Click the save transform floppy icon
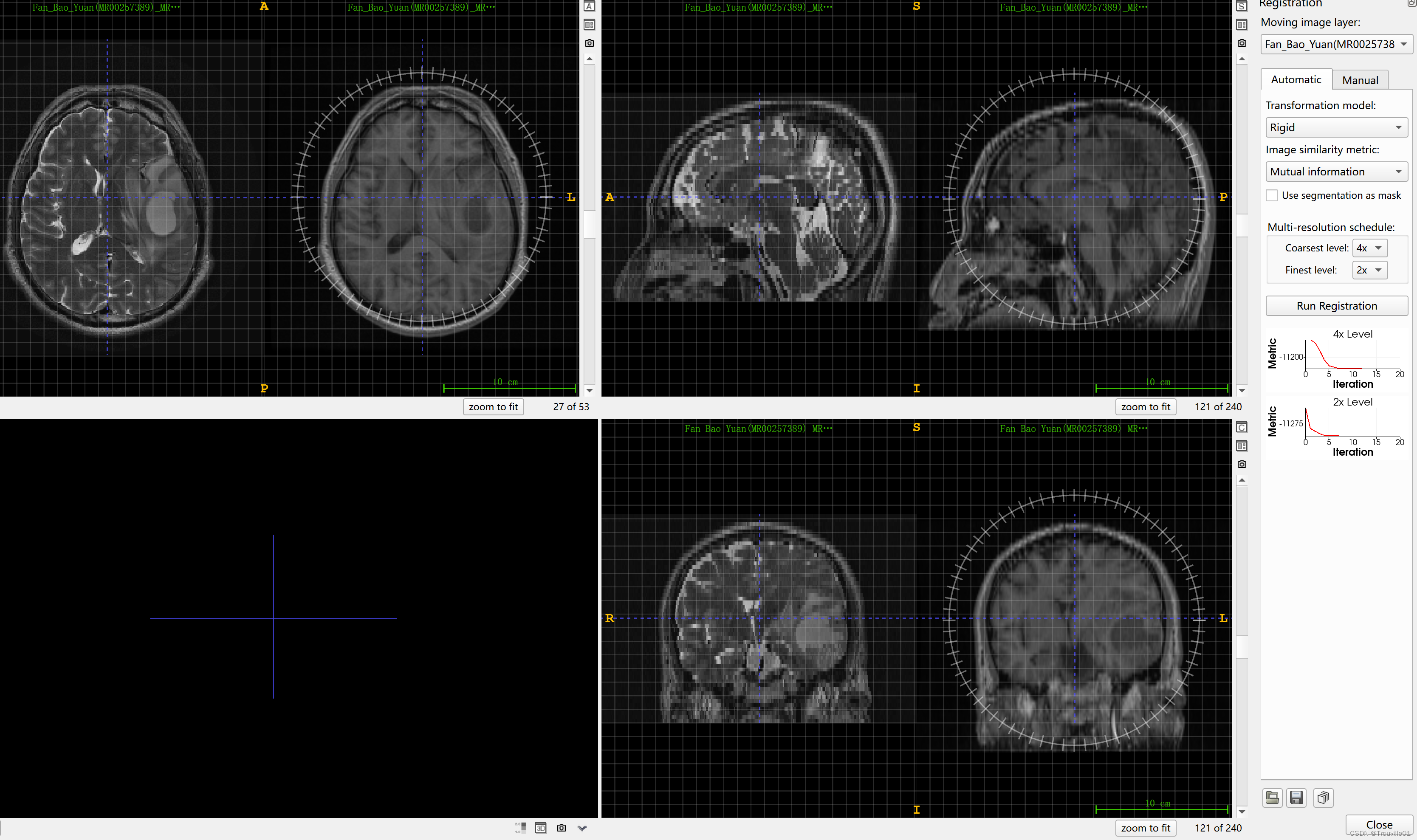This screenshot has height=840, width=1417. pyautogui.click(x=1296, y=798)
